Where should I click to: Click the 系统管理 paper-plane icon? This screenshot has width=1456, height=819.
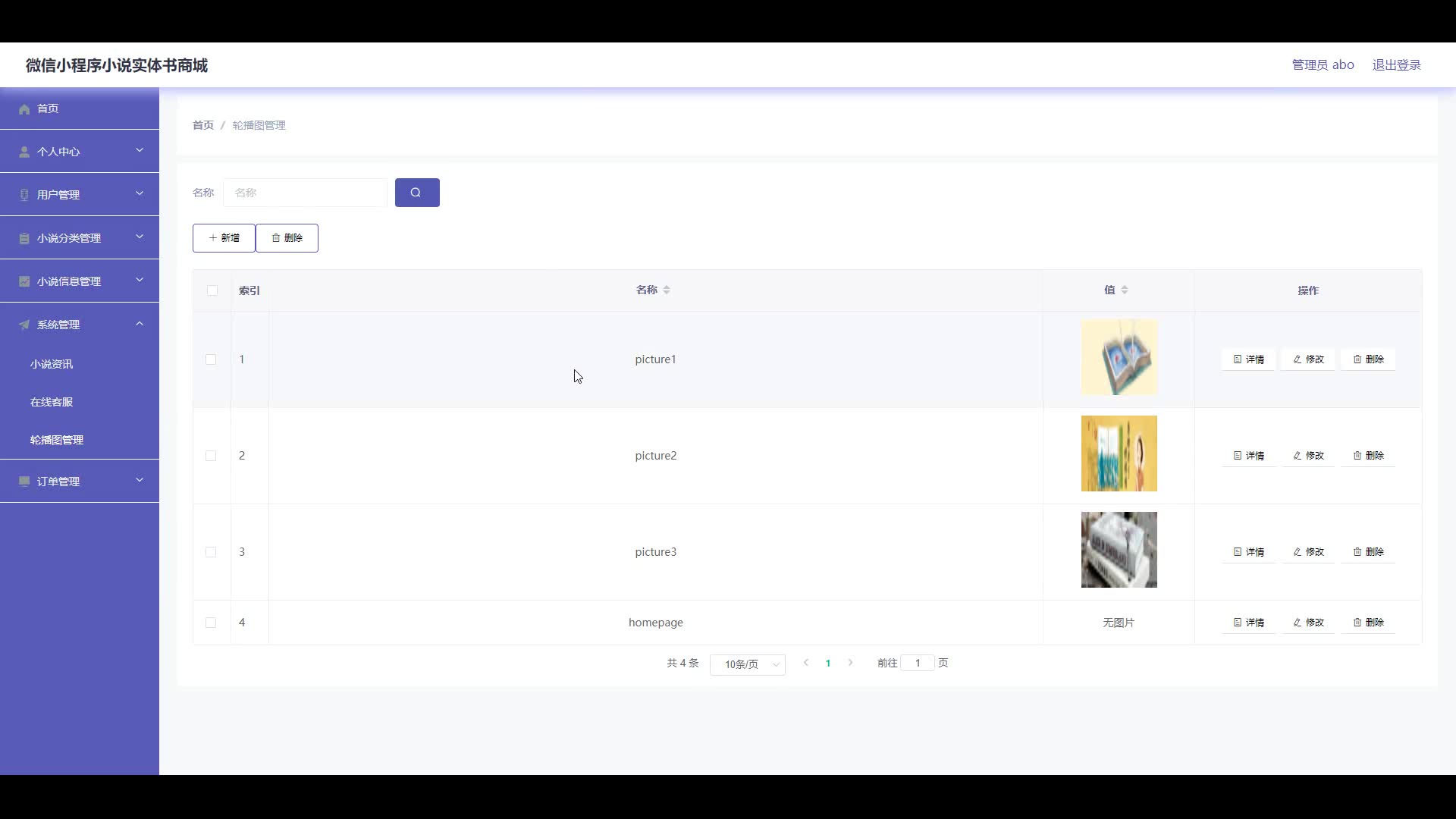coord(24,325)
